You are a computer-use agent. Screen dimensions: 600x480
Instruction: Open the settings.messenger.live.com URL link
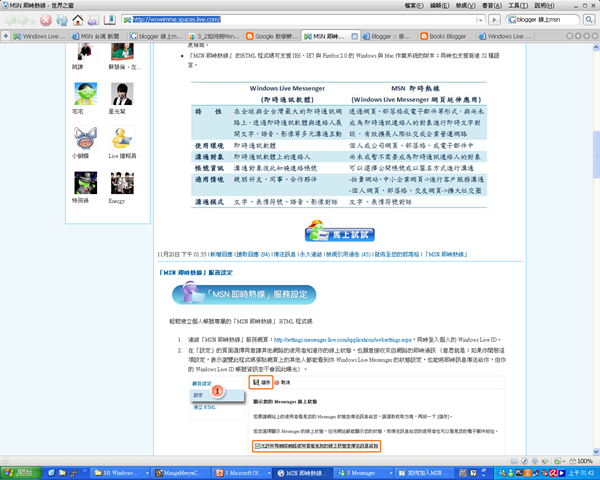click(x=342, y=340)
